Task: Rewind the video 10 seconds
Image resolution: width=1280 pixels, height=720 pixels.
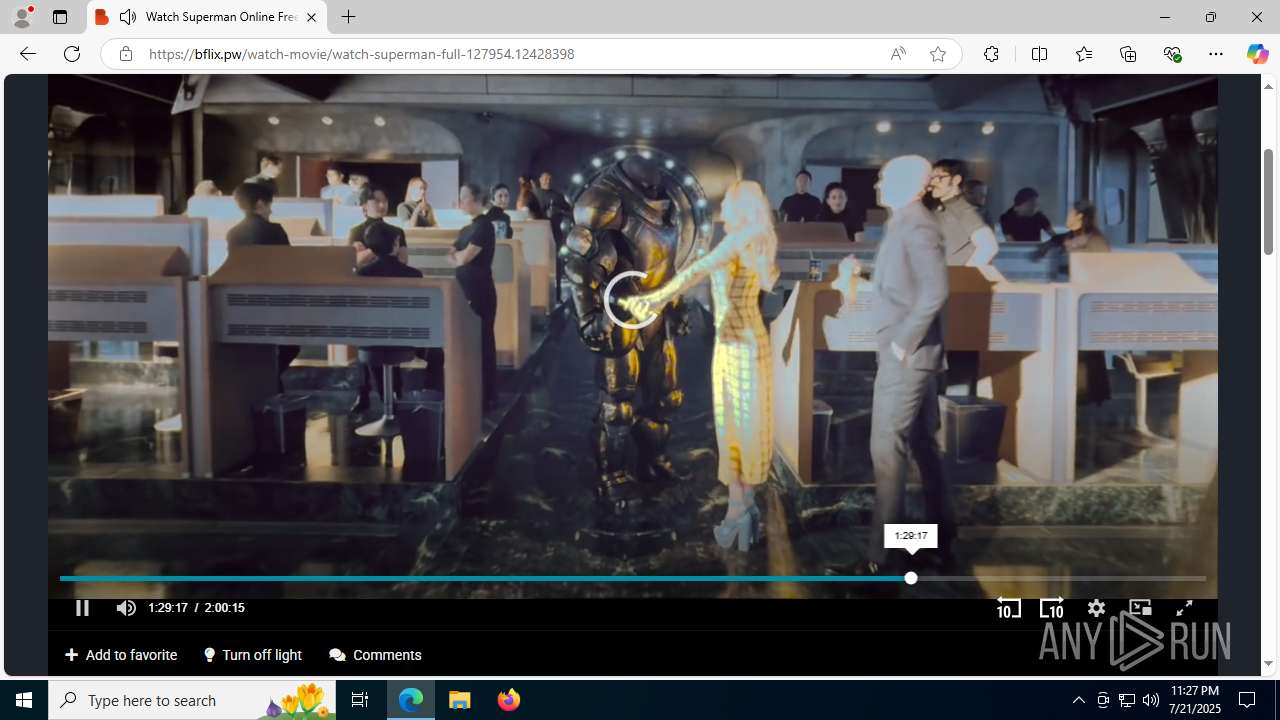Action: 1009,608
